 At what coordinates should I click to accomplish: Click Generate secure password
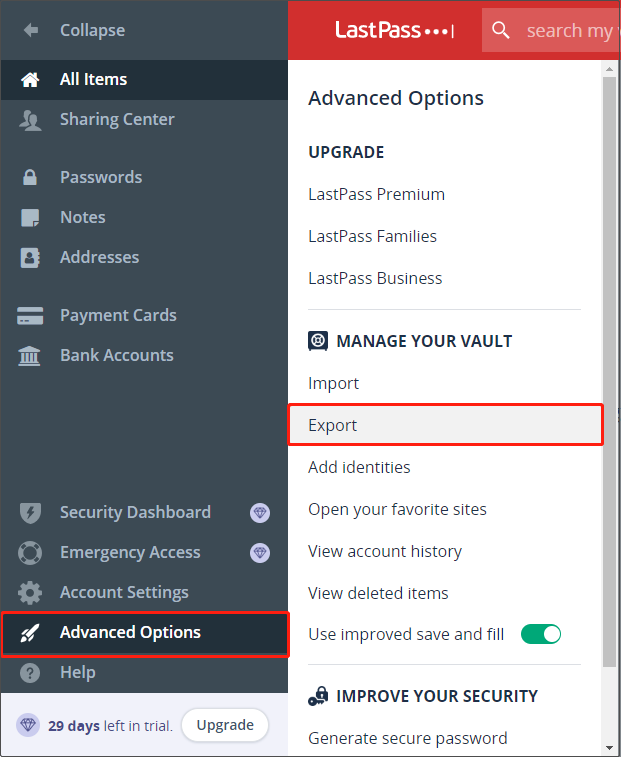407,738
